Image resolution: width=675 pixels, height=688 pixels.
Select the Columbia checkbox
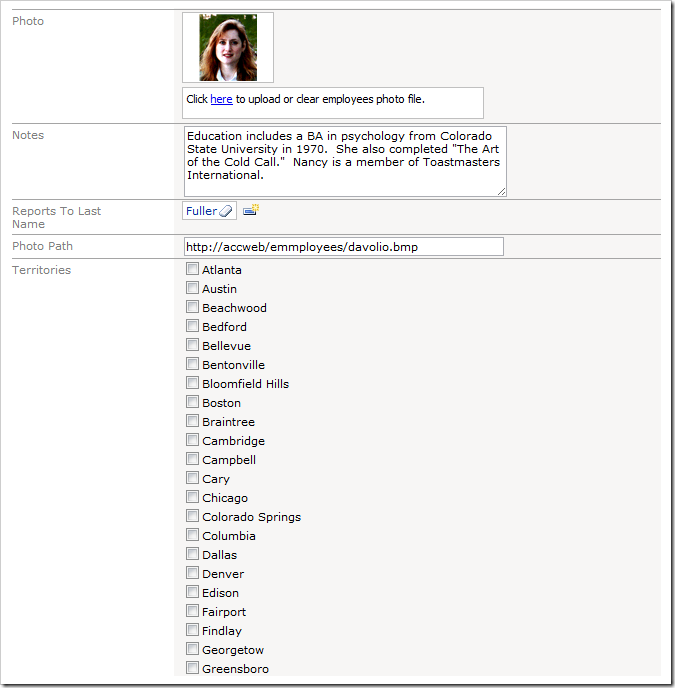[192, 535]
